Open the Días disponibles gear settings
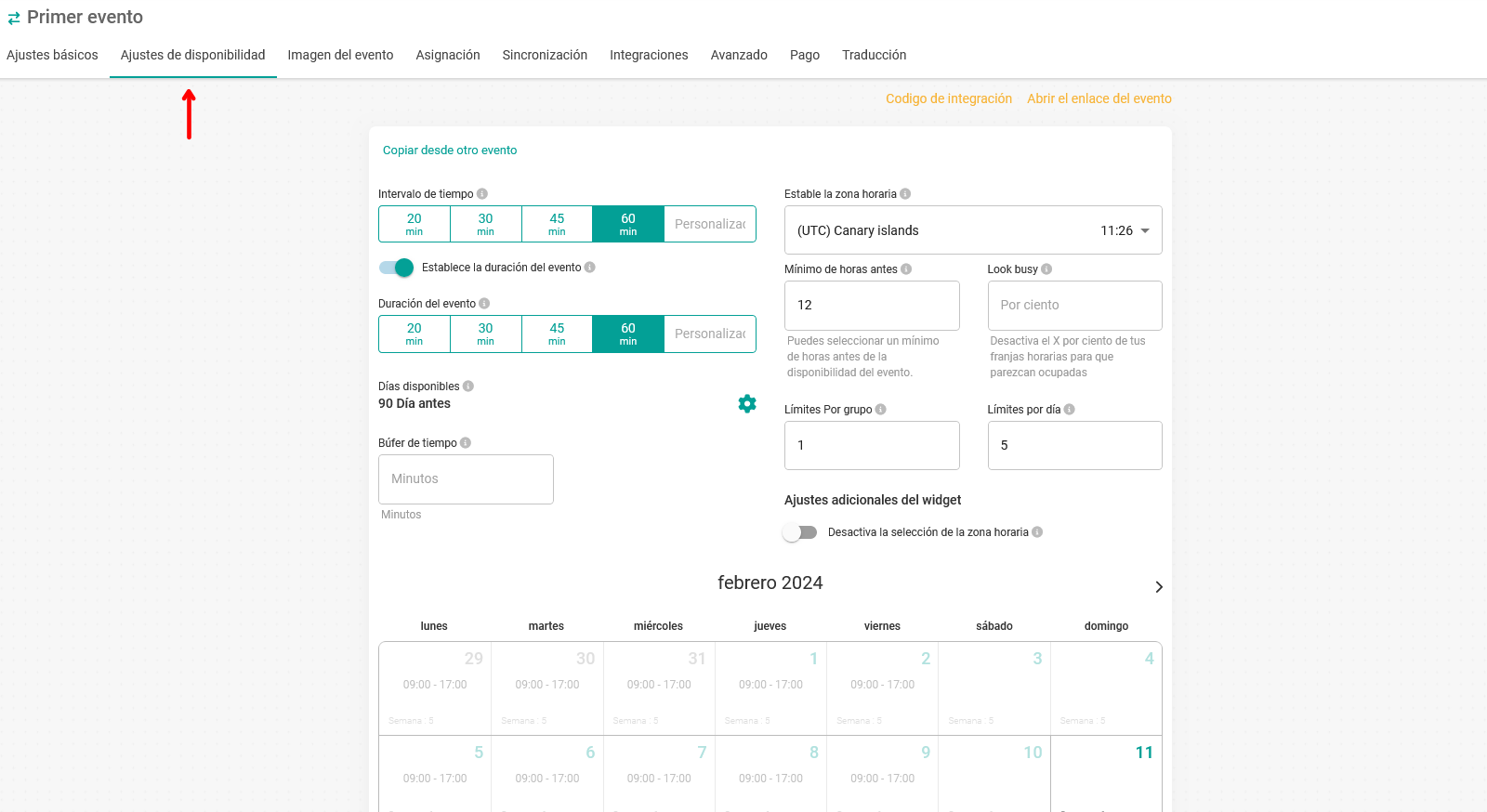 click(746, 403)
